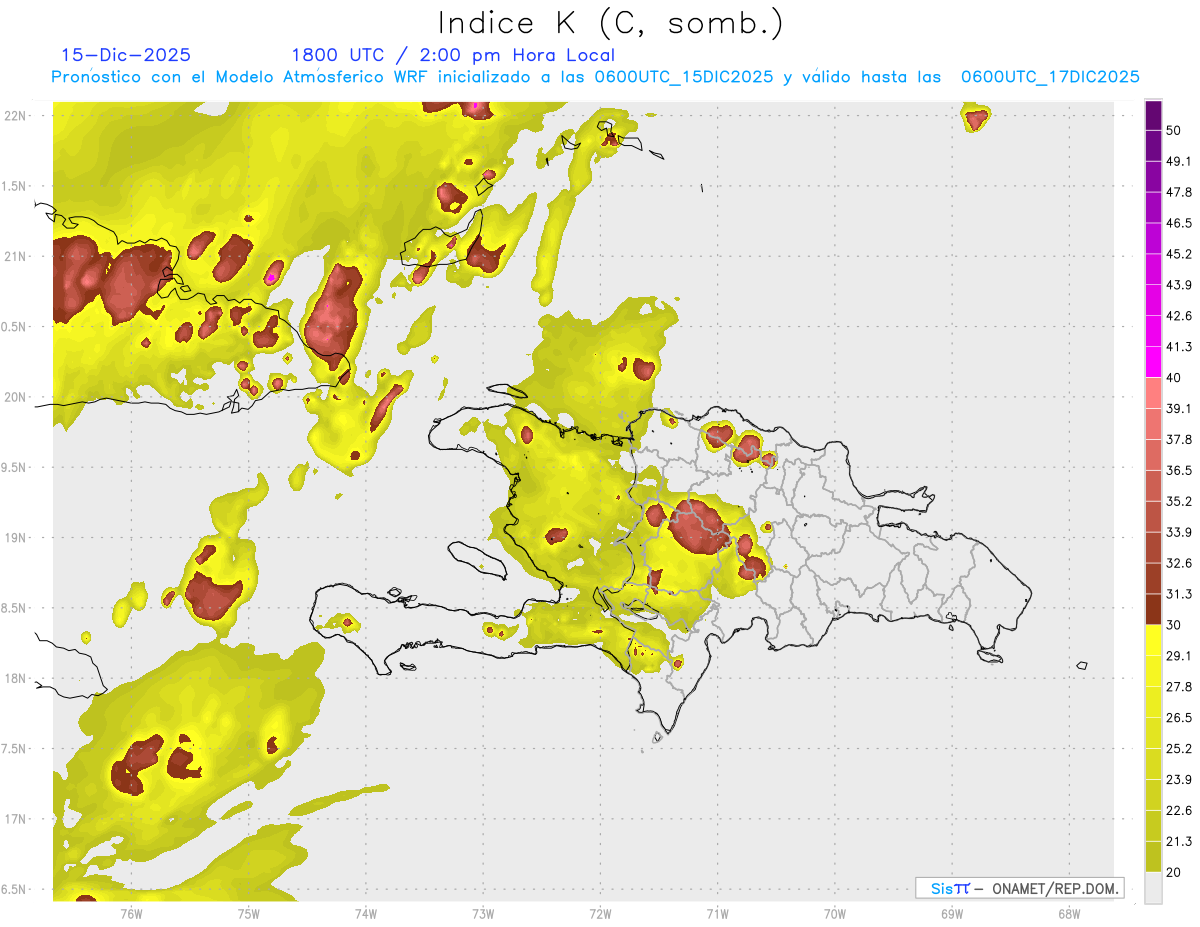The width and height of the screenshot is (1200, 927).
Task: Click the valid-until time "0600UTC_17DIC2025"
Action: (1050, 77)
